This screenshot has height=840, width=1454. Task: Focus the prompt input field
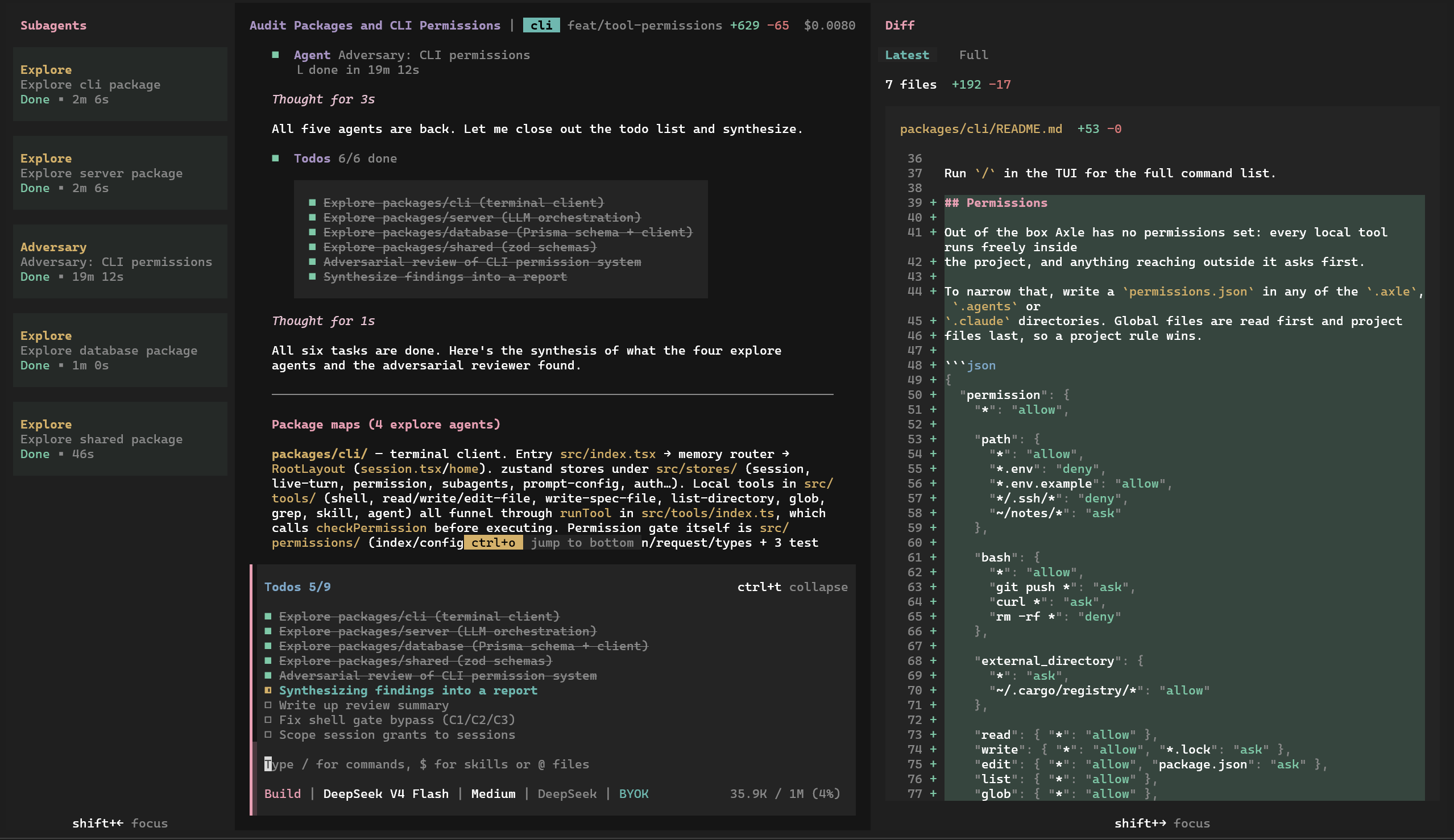click(x=554, y=764)
